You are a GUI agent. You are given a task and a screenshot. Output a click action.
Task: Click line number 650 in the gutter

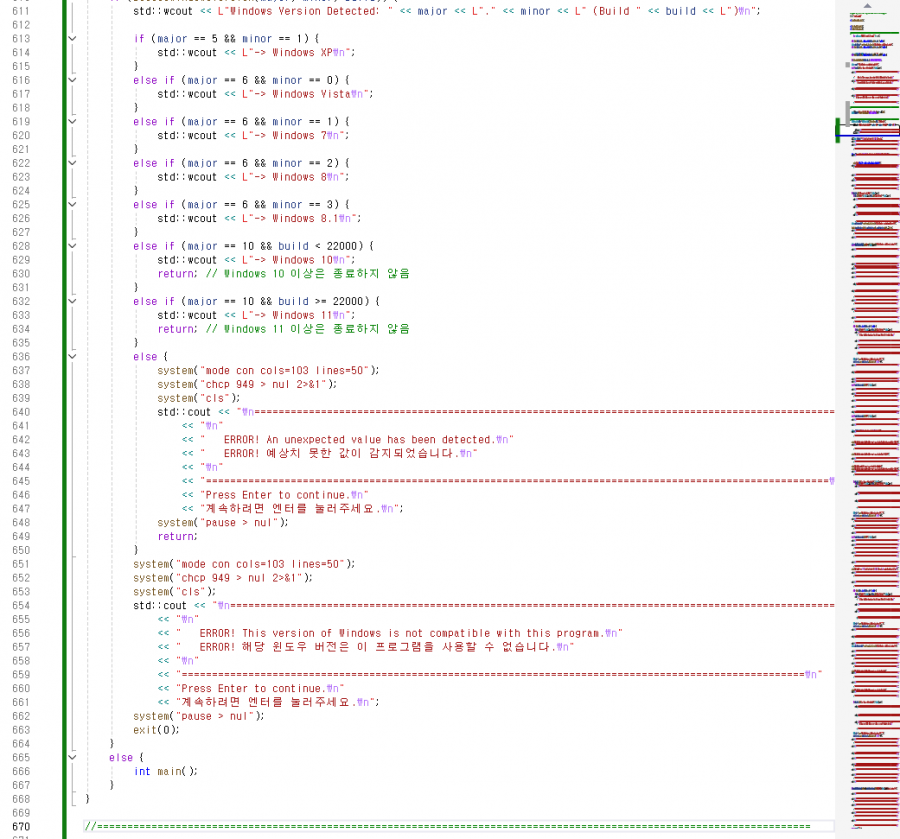(x=21, y=550)
